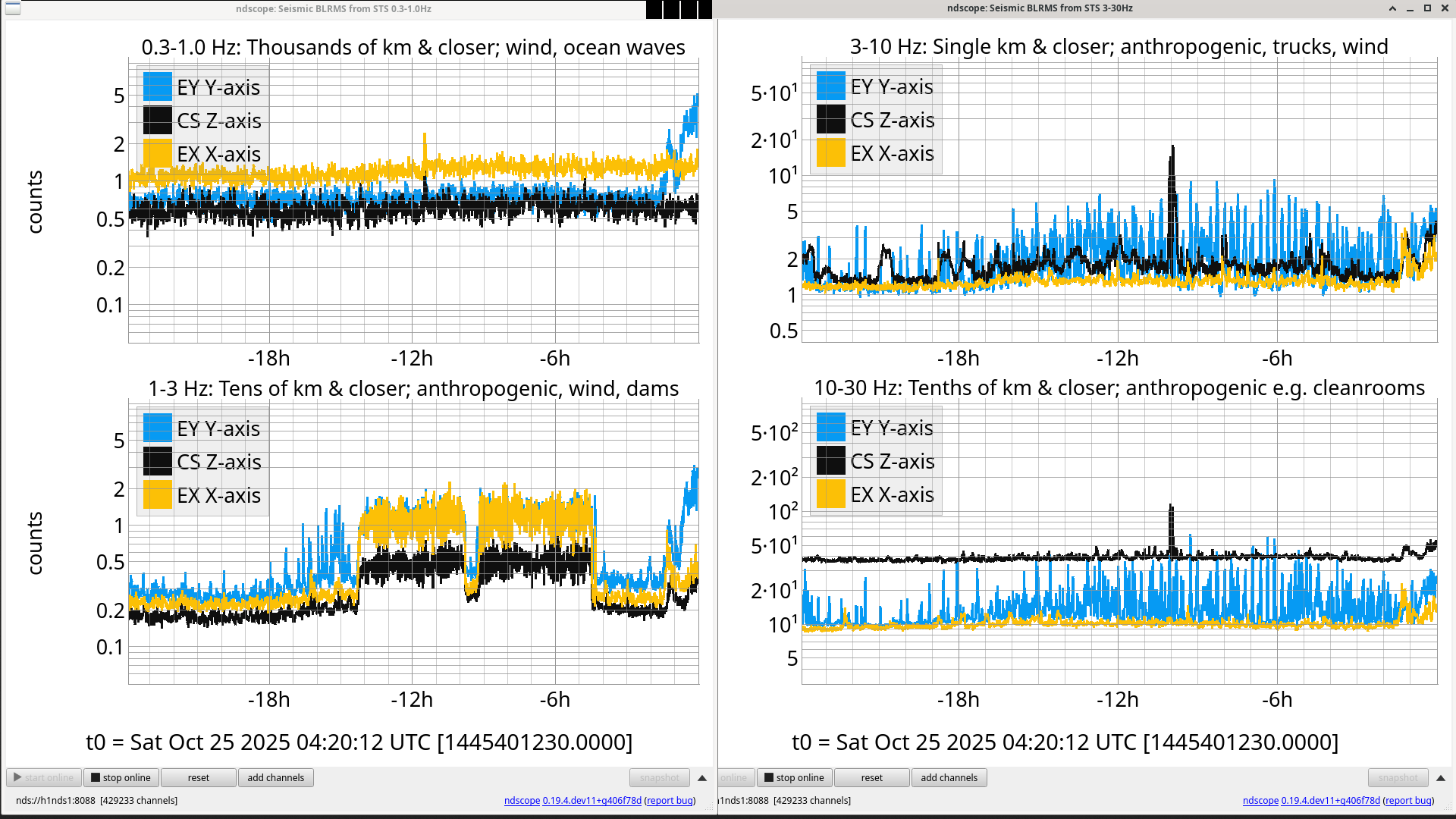Maximize the right ndscope window
This screenshot has height=819, width=1456.
(1427, 8)
